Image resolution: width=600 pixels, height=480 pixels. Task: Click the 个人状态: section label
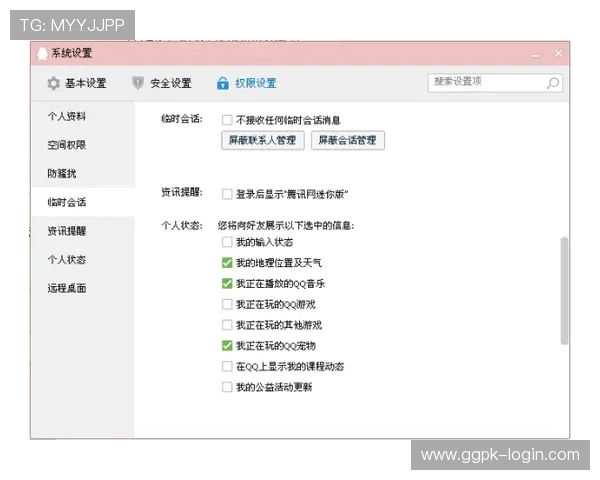[182, 225]
